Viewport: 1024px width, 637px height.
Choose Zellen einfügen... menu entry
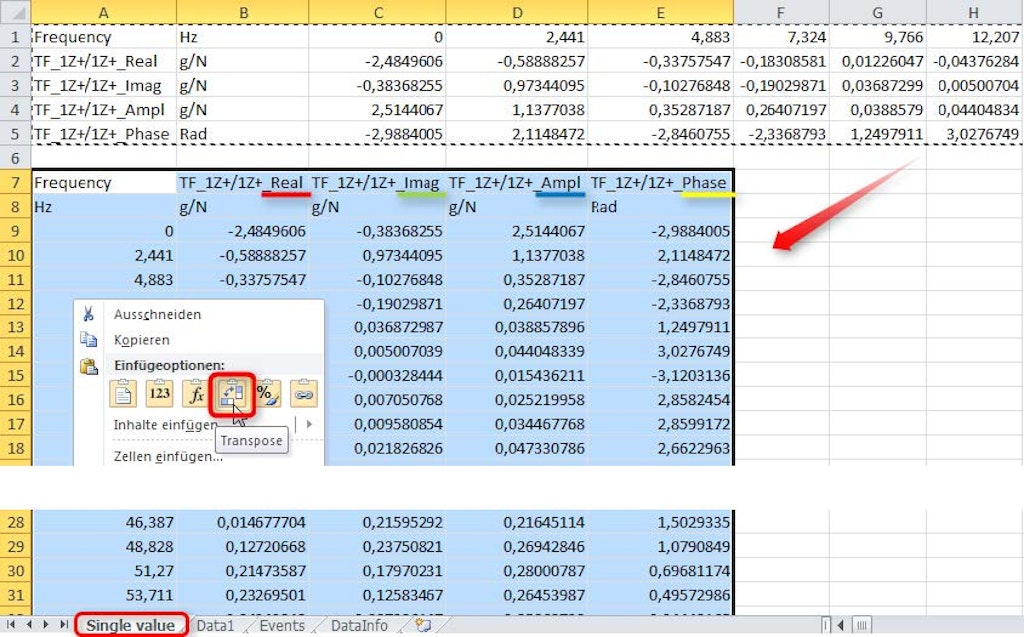pyautogui.click(x=168, y=456)
